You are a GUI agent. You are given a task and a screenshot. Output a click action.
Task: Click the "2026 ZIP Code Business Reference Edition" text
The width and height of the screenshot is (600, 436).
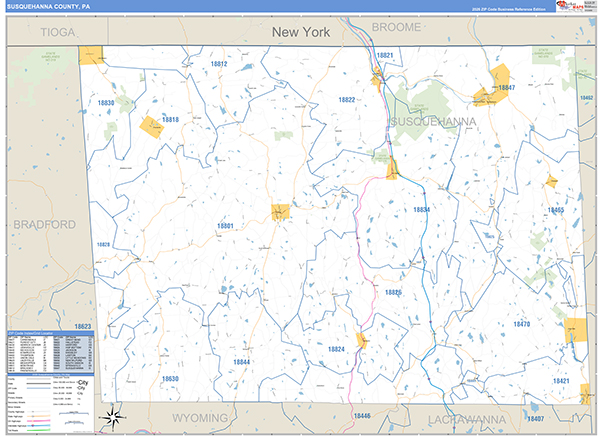pos(509,9)
